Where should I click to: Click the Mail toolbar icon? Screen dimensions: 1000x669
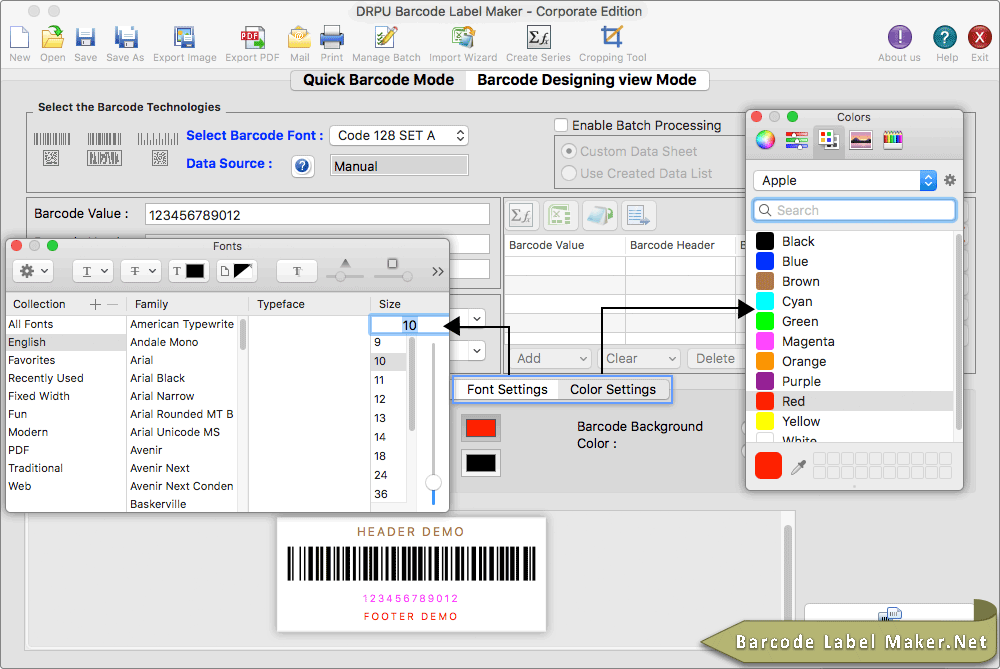click(x=299, y=38)
